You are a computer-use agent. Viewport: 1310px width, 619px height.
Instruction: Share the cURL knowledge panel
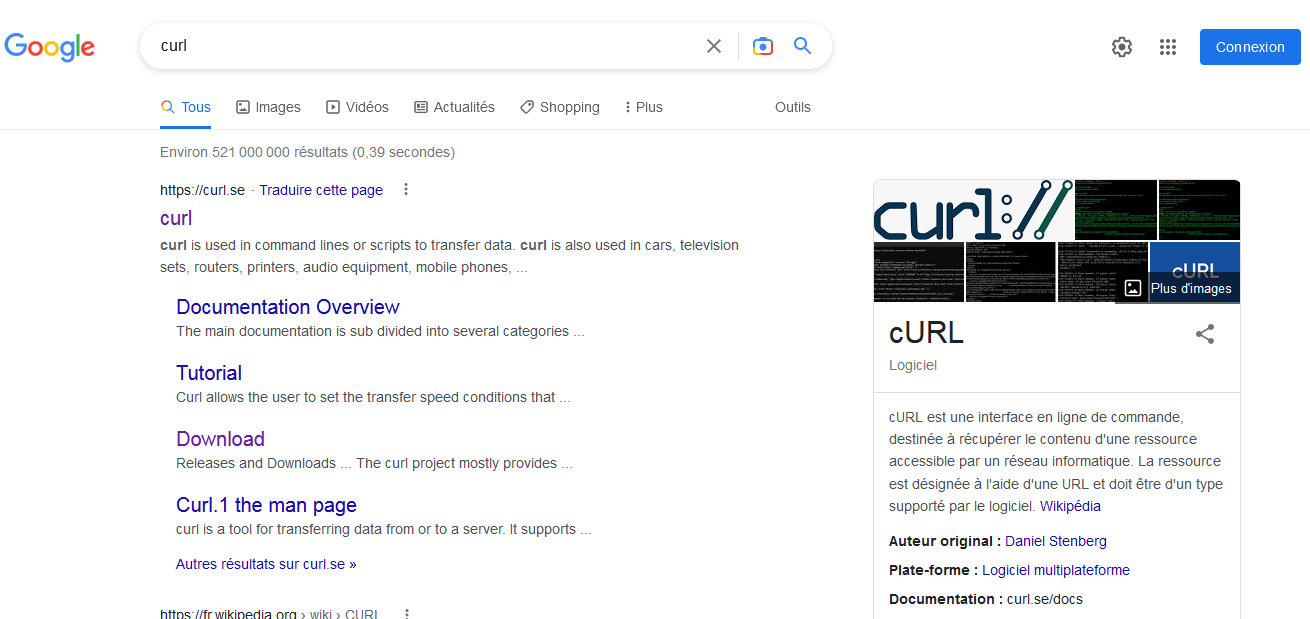(1205, 334)
